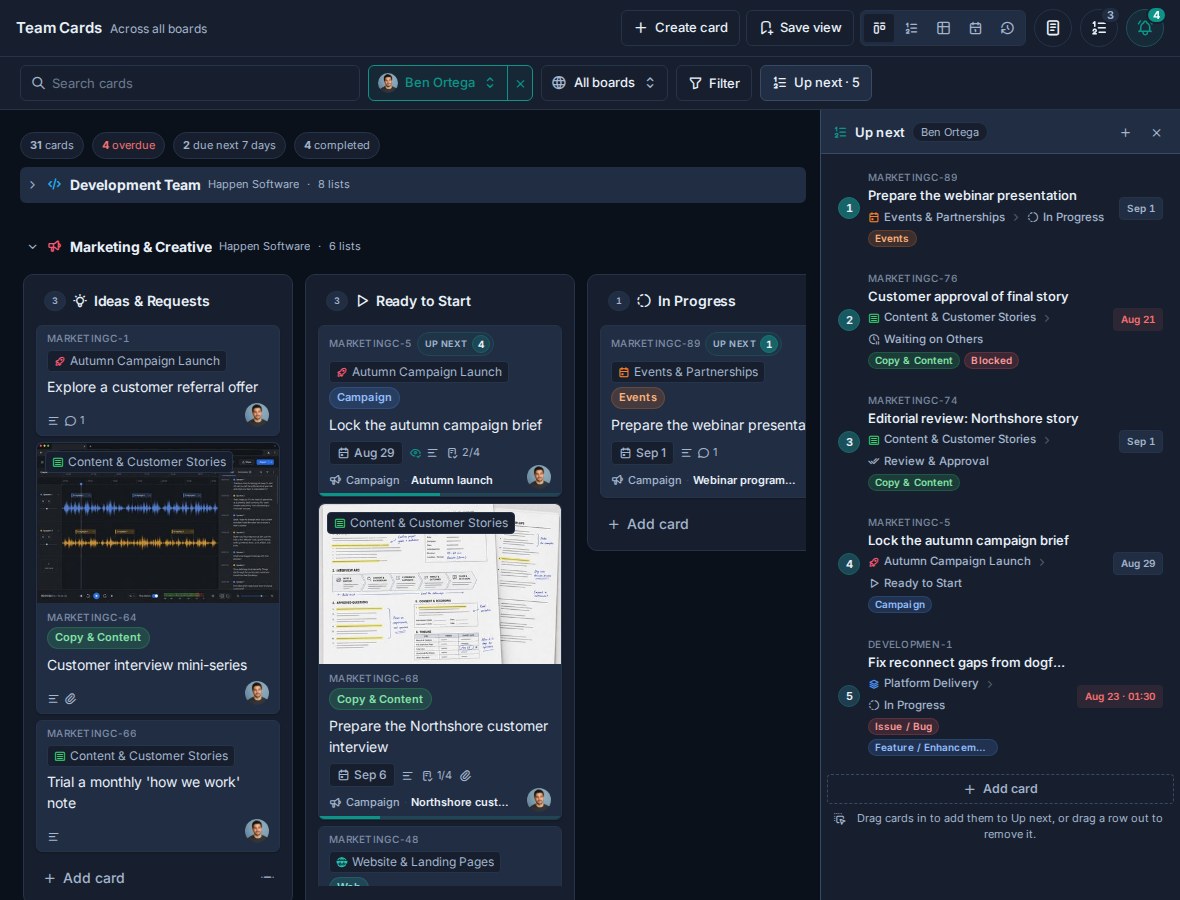Open the Sep 6 due date on Northshore interview card

362,775
